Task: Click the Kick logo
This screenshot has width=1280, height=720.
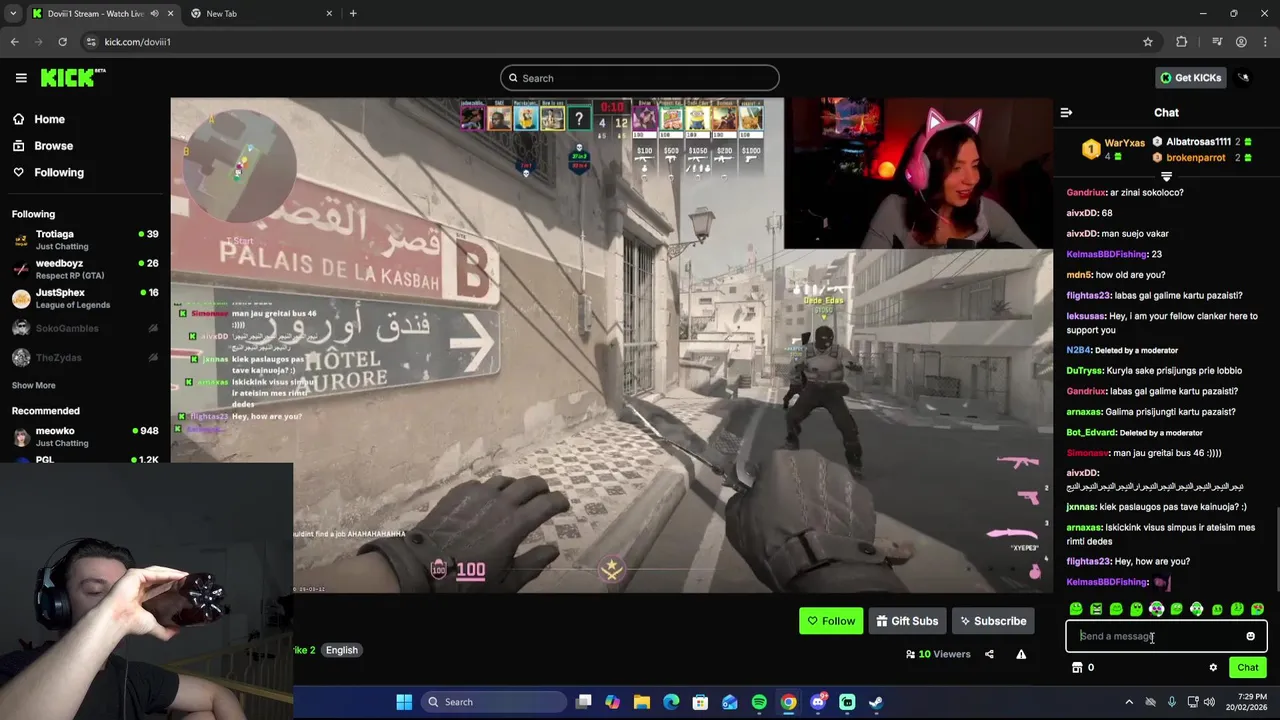Action: [x=72, y=78]
